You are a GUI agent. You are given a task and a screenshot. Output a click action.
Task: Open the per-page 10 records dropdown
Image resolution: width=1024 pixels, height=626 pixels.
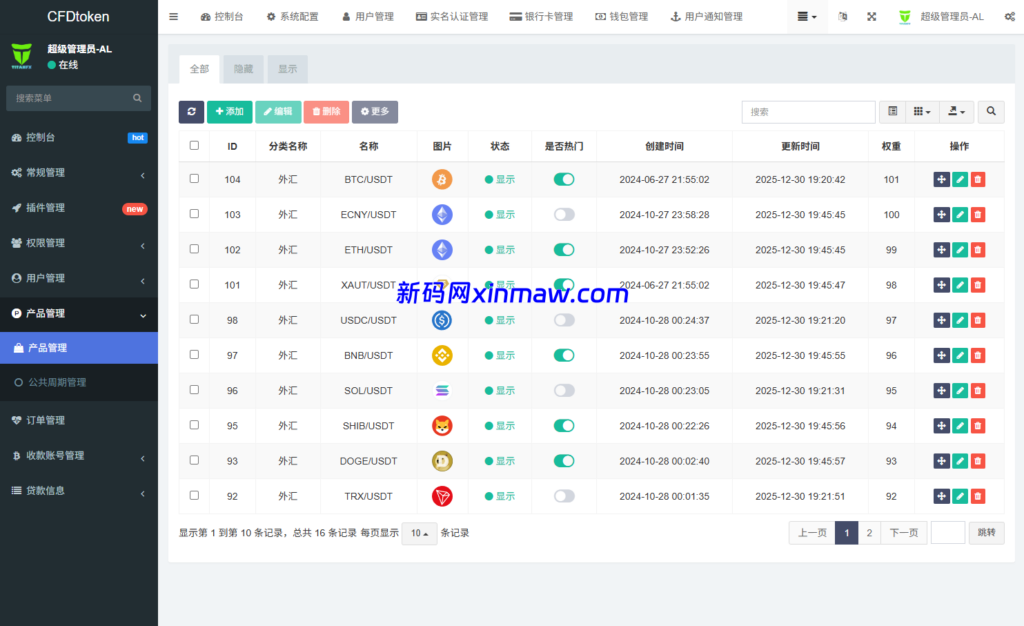point(418,533)
